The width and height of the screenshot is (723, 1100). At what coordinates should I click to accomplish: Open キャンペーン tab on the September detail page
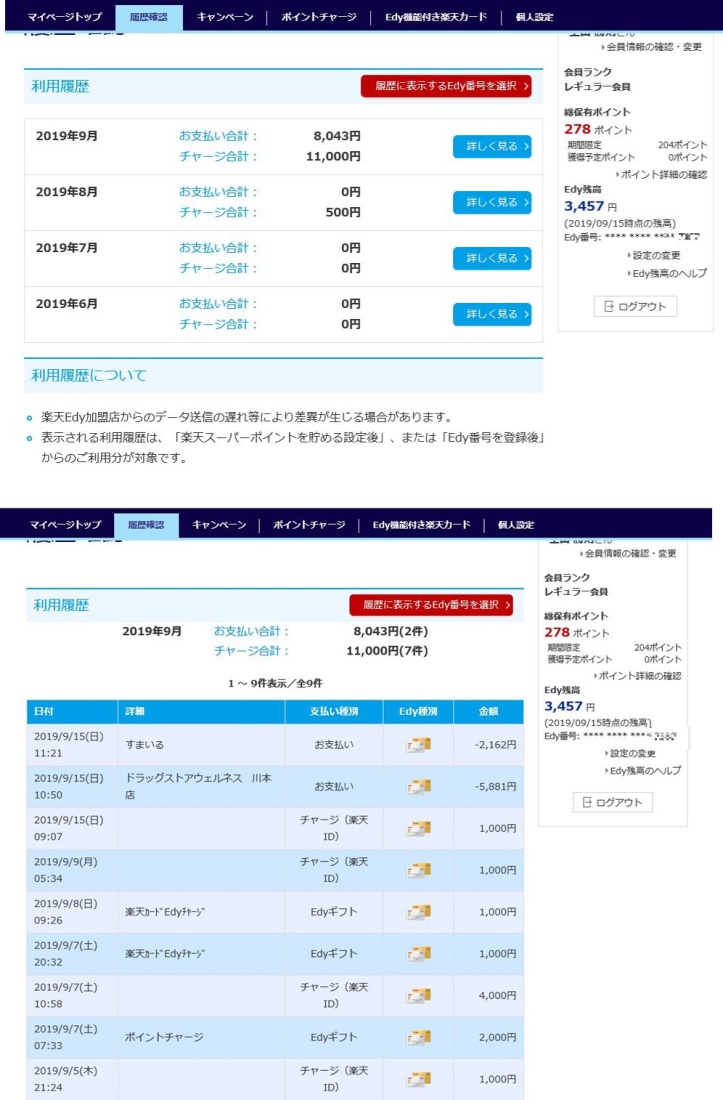pos(219,525)
